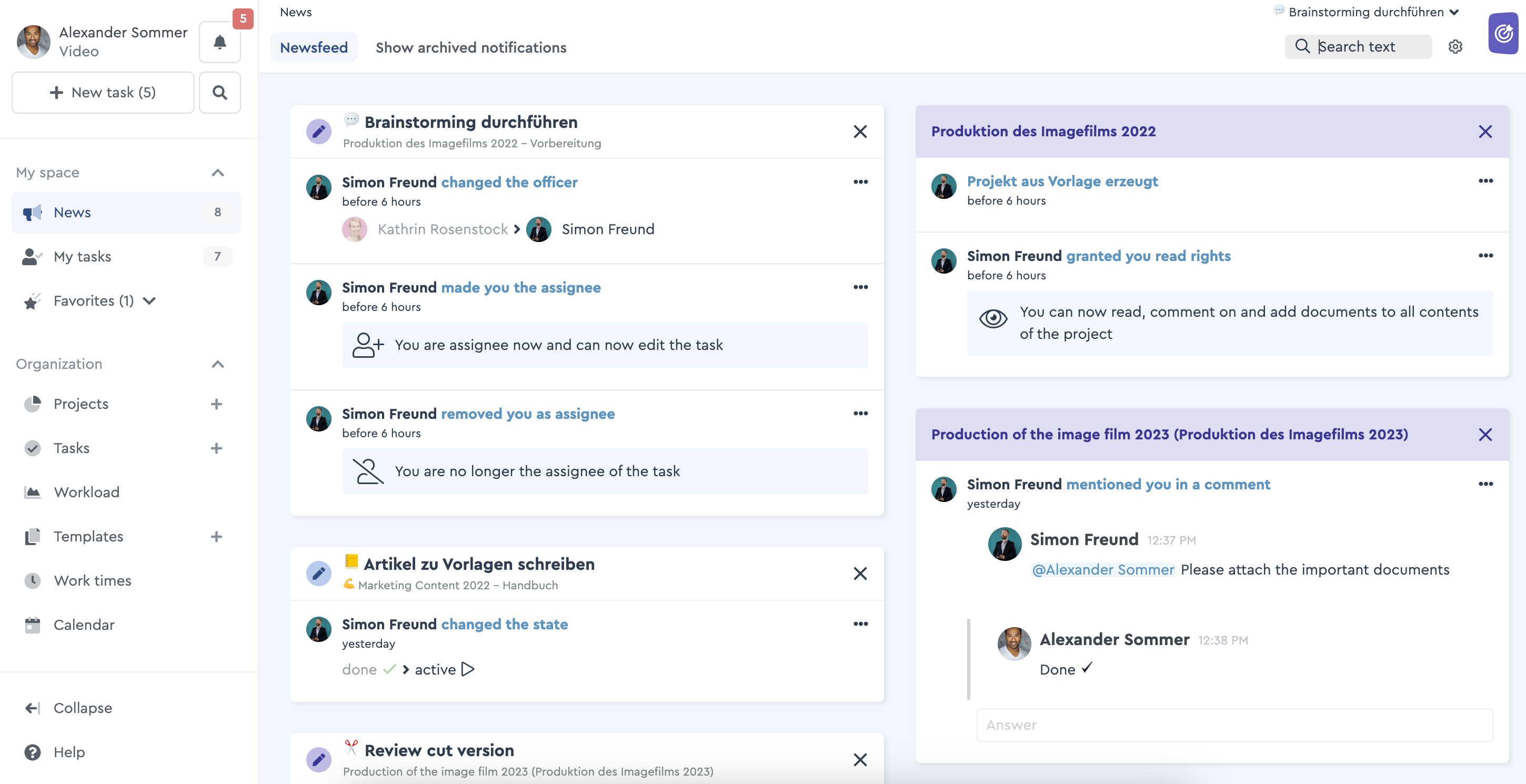
Task: Open more options for changed the state entry
Action: 861,624
